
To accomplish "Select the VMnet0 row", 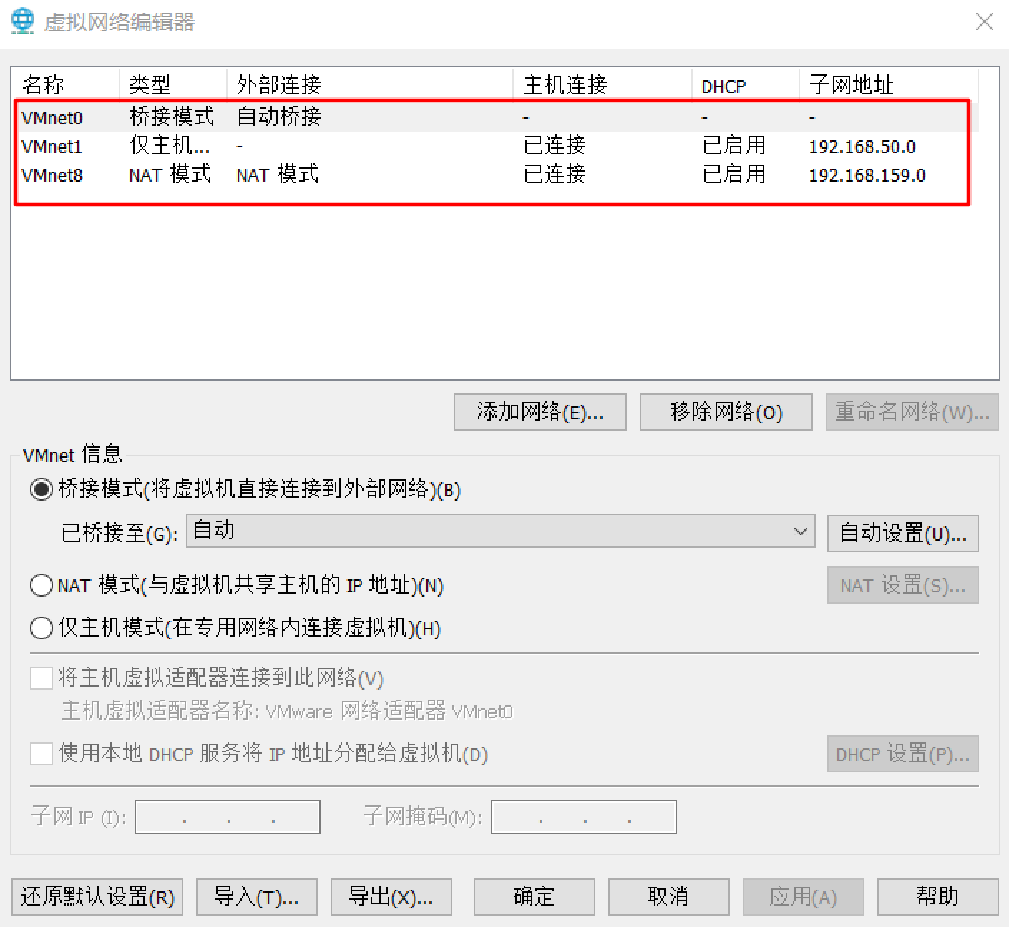I will pyautogui.click(x=495, y=117).
